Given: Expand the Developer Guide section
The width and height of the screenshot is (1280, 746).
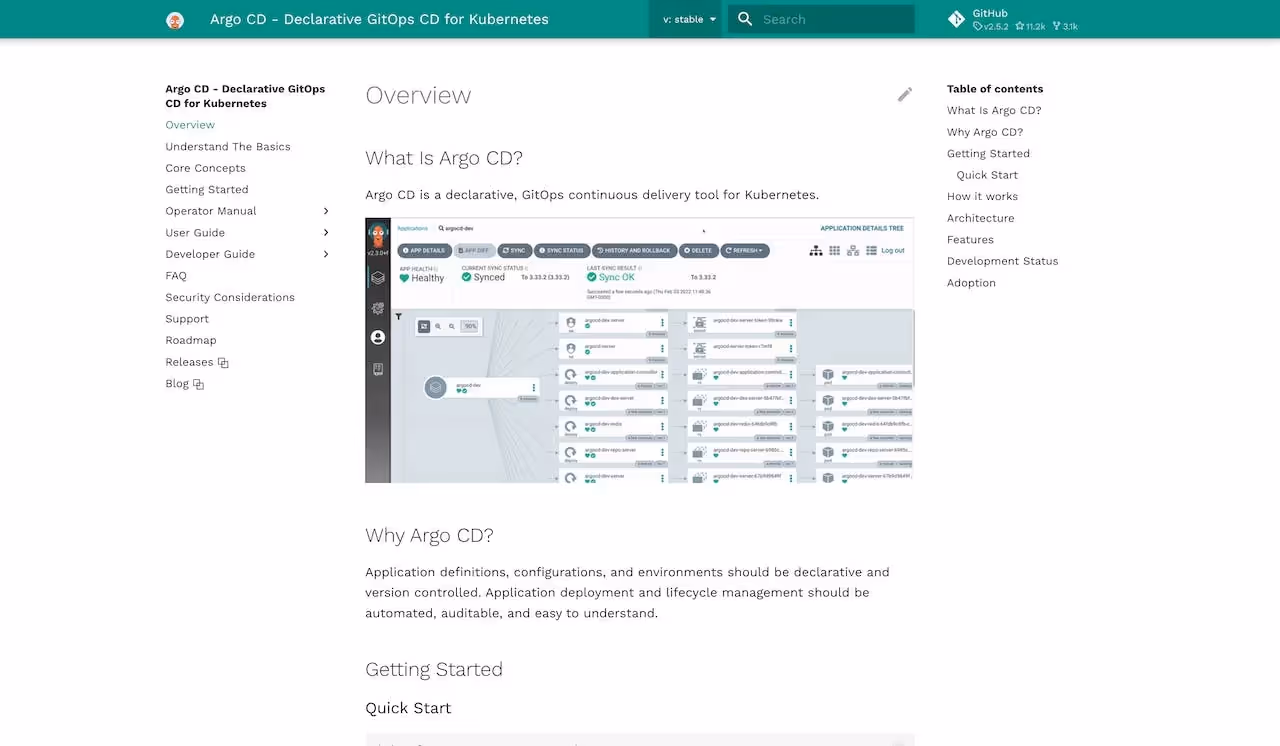Looking at the screenshot, I should 325,254.
